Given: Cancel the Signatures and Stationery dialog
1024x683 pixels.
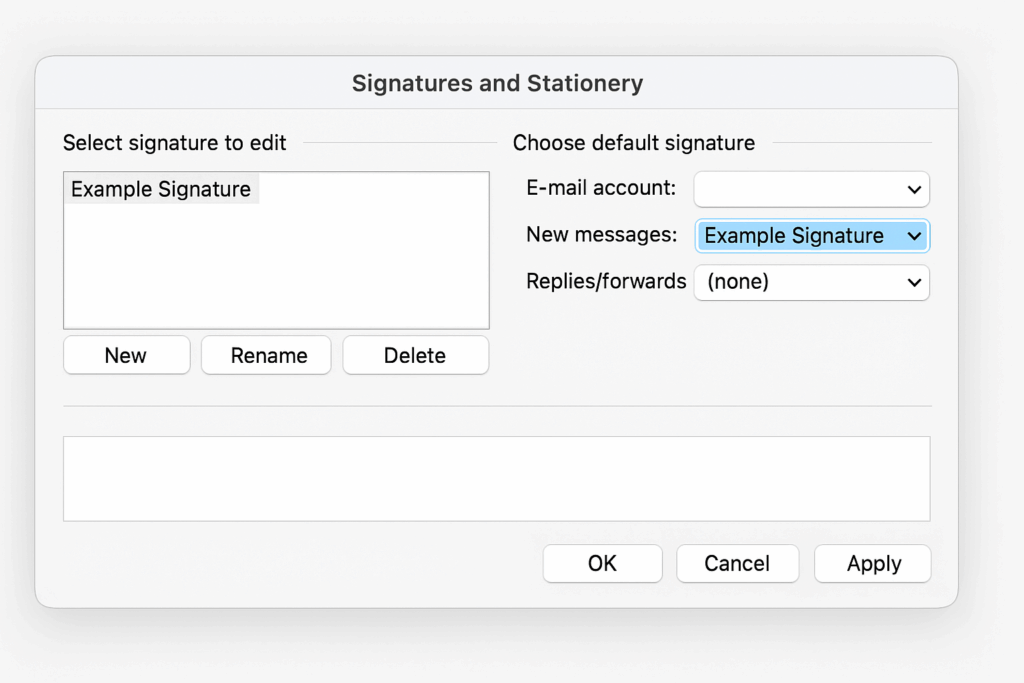Looking at the screenshot, I should pos(737,563).
